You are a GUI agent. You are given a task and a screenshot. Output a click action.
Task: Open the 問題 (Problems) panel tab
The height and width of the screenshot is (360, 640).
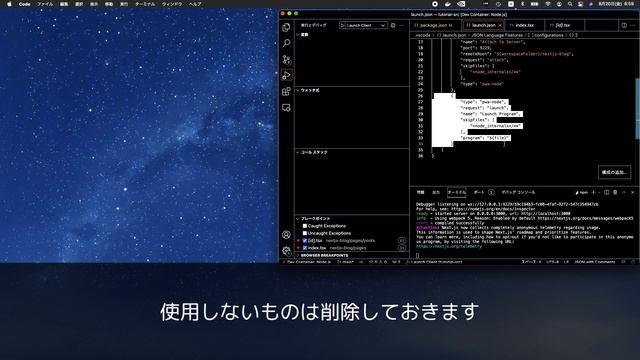pos(420,192)
